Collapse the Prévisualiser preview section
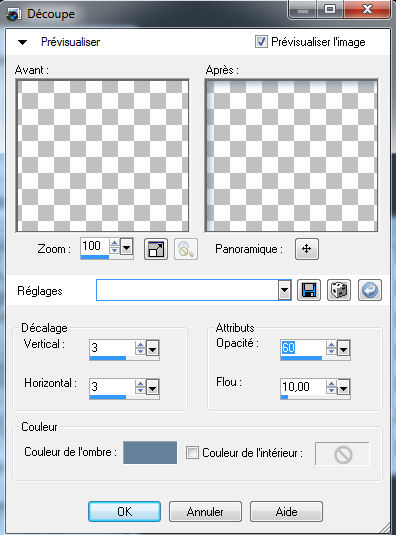396x535 pixels. pos(23,43)
